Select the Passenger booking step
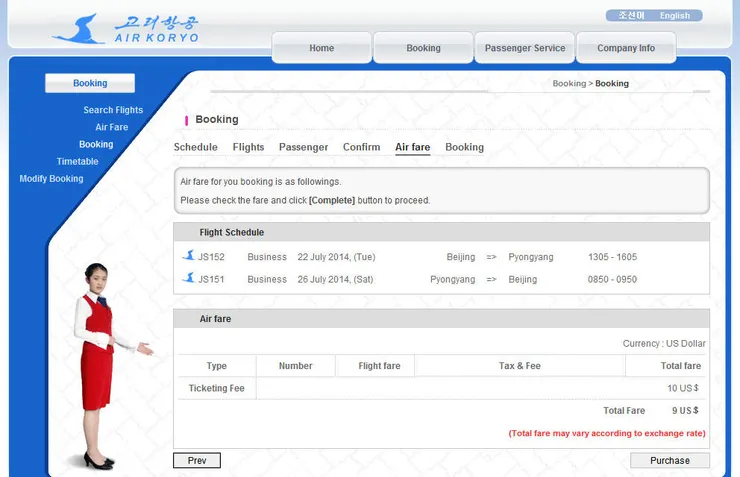The width and height of the screenshot is (740, 477). 303,147
